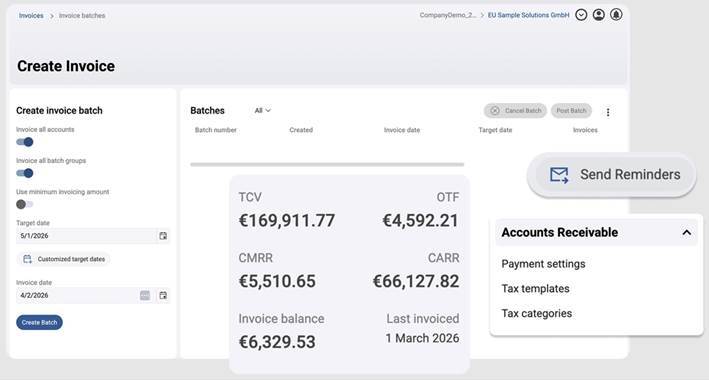Click the Batches panel heading
Viewport: 709px width, 380px height.
208,110
